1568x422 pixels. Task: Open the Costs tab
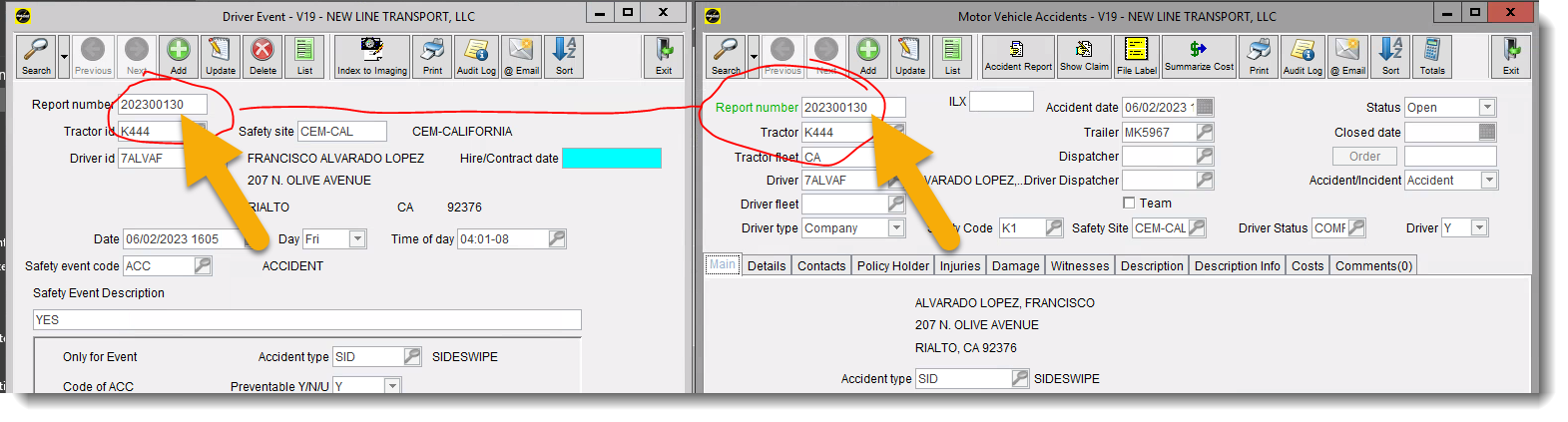(1307, 265)
